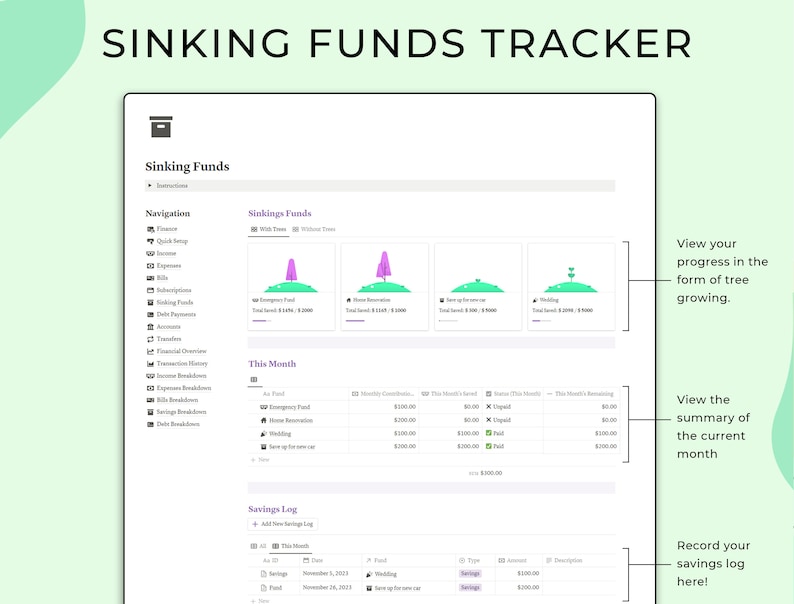Viewport: 794px width, 604px height.
Task: Click the Financial Overview chart icon
Action: [x=150, y=351]
